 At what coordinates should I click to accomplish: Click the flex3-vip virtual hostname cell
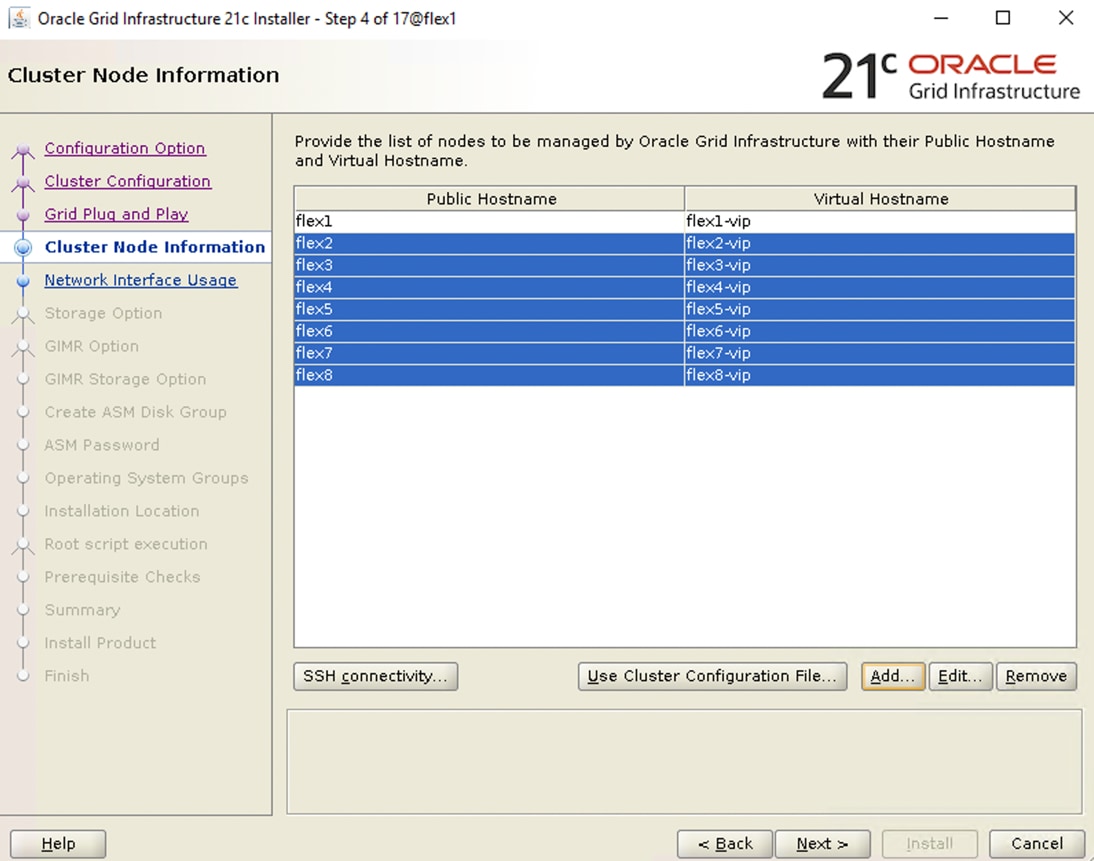coord(880,265)
